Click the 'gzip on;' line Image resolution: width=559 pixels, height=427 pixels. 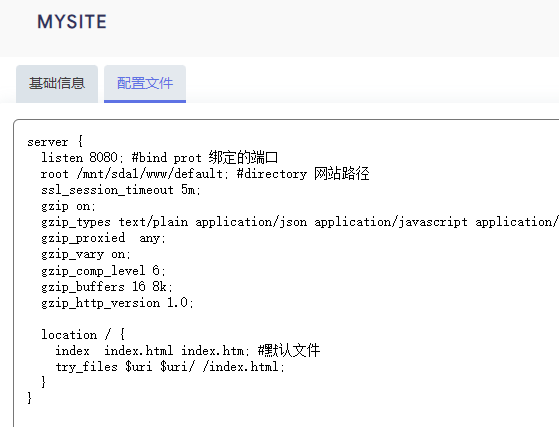(x=68, y=206)
